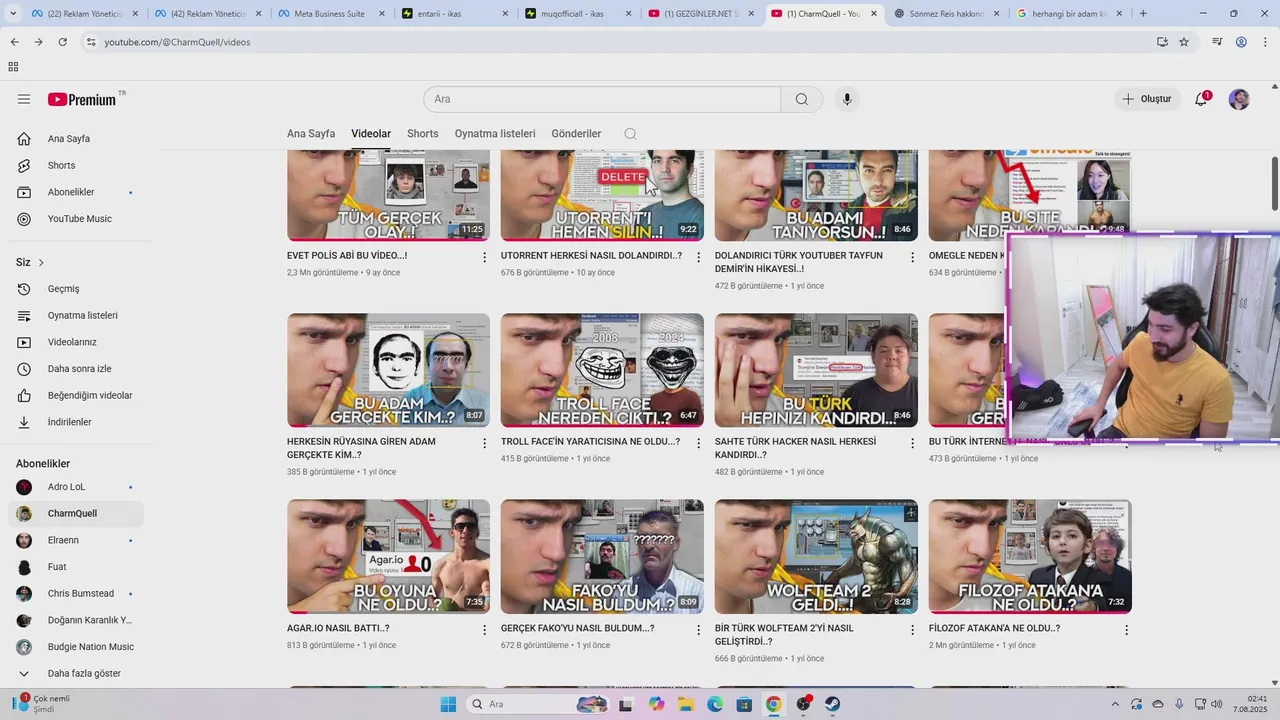This screenshot has height=720, width=1280.
Task: Select the Videolar channel tab
Action: click(x=371, y=134)
